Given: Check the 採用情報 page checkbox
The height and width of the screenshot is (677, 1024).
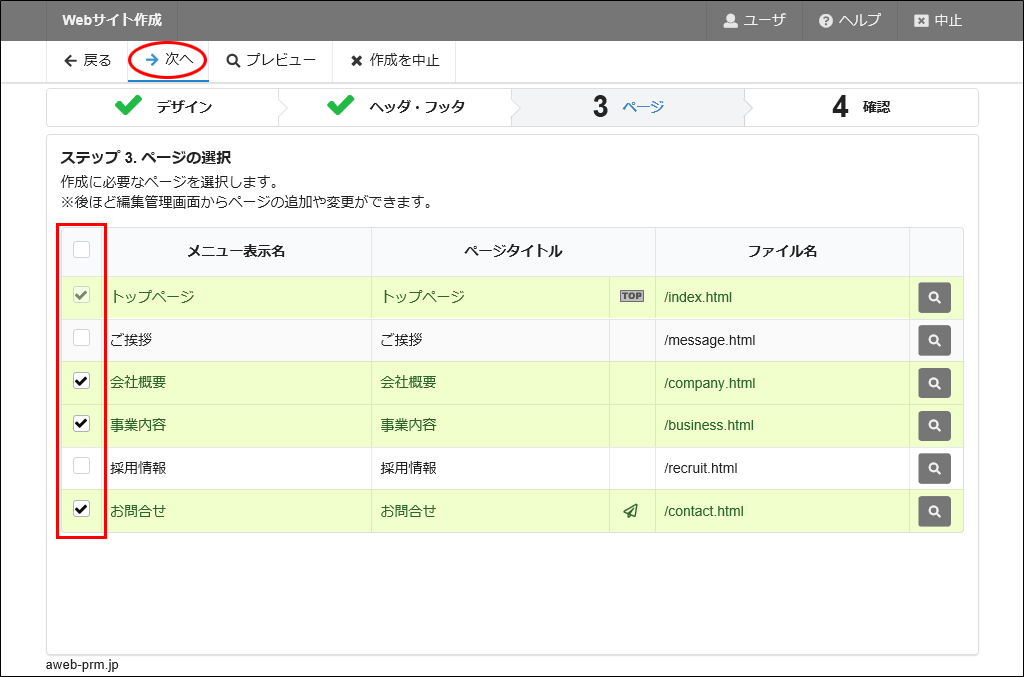Looking at the screenshot, I should (82, 465).
